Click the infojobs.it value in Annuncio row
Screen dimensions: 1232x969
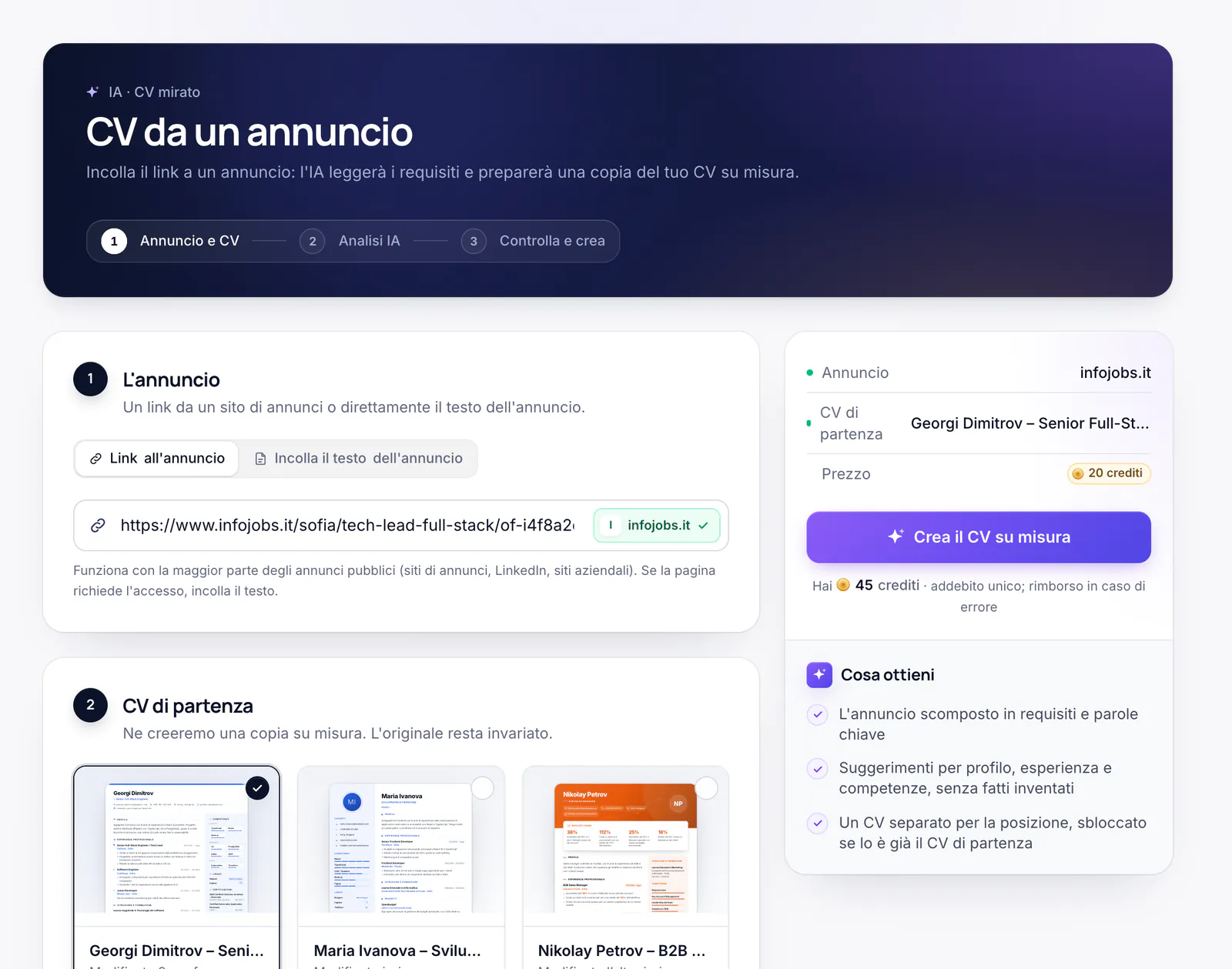point(1115,373)
